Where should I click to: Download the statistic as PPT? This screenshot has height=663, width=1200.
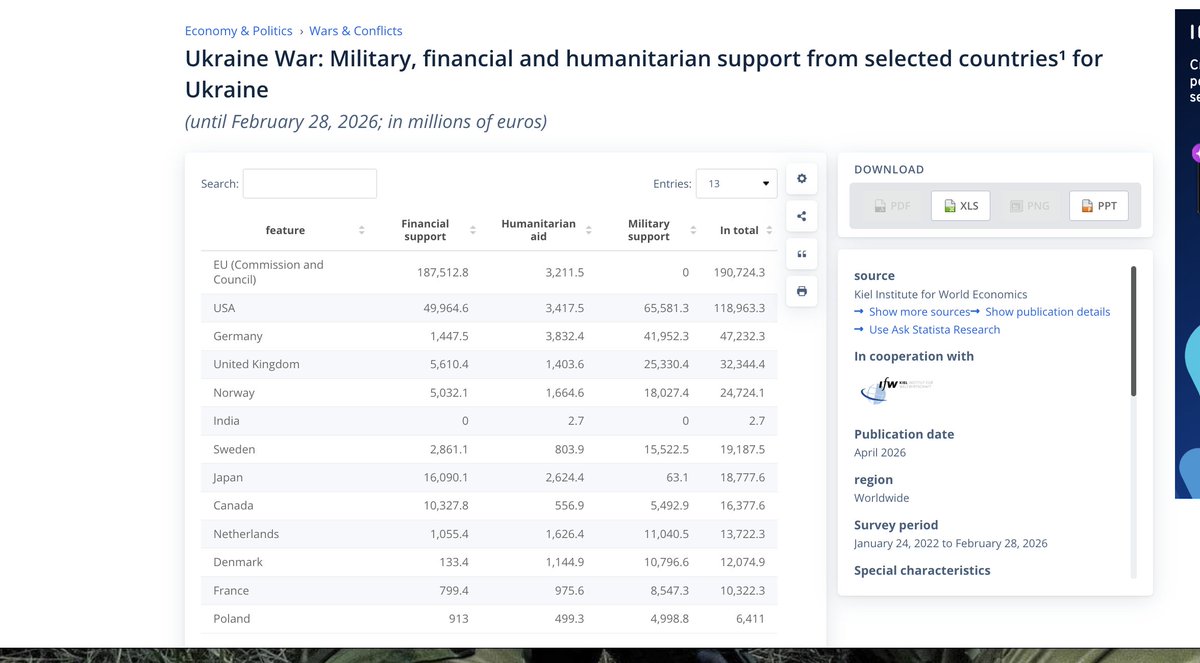[x=1099, y=206]
